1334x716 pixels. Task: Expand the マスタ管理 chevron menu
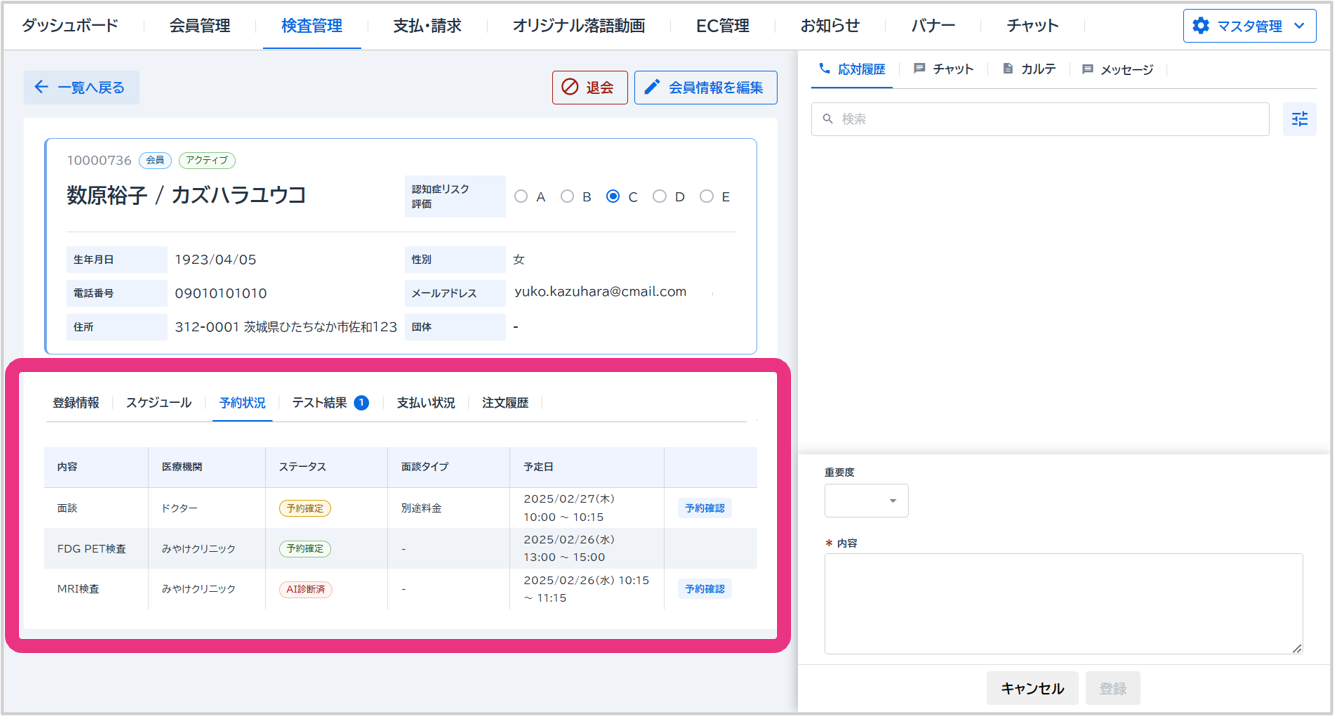[1298, 26]
